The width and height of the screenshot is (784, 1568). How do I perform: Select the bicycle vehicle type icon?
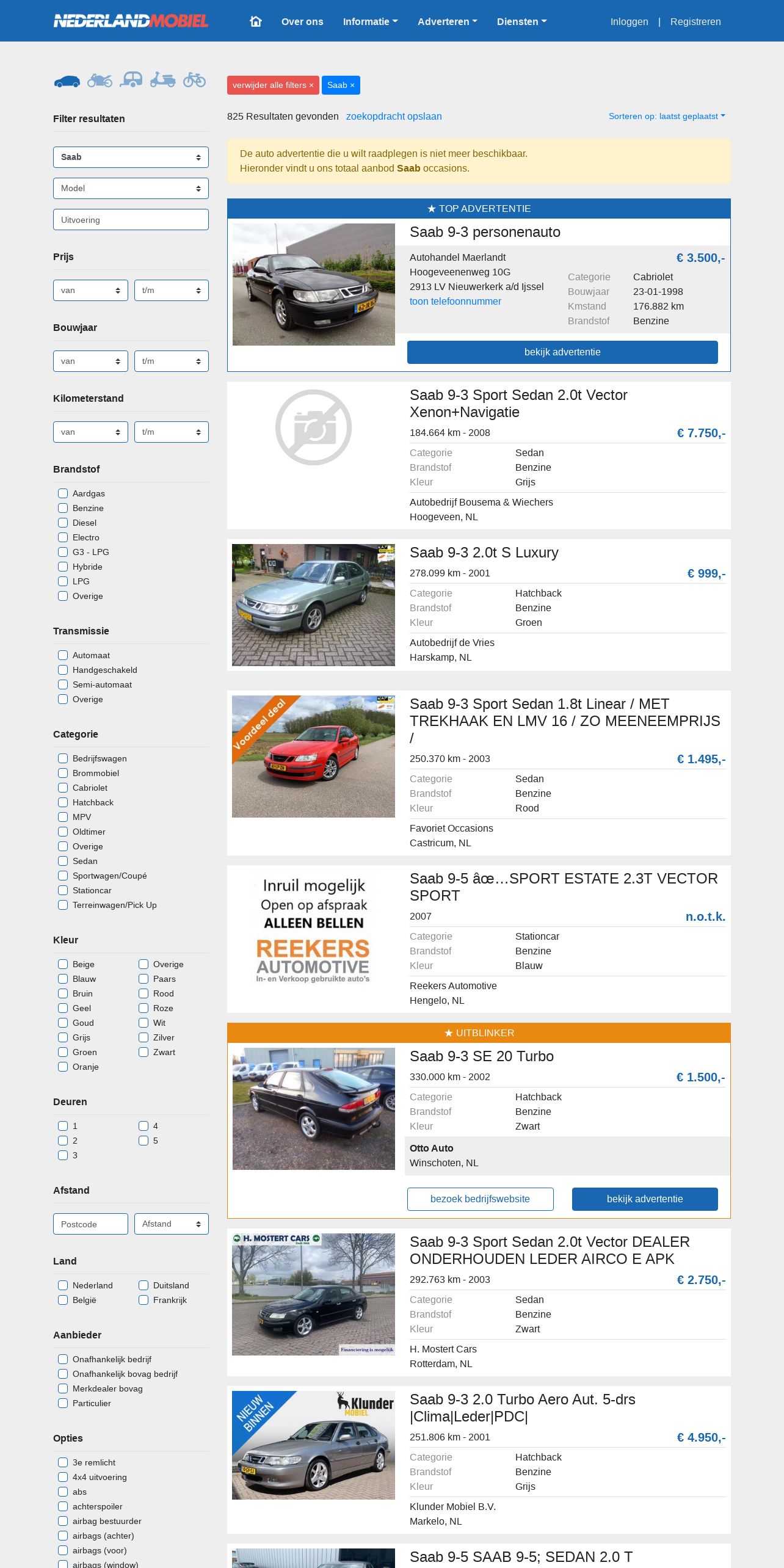pos(195,80)
